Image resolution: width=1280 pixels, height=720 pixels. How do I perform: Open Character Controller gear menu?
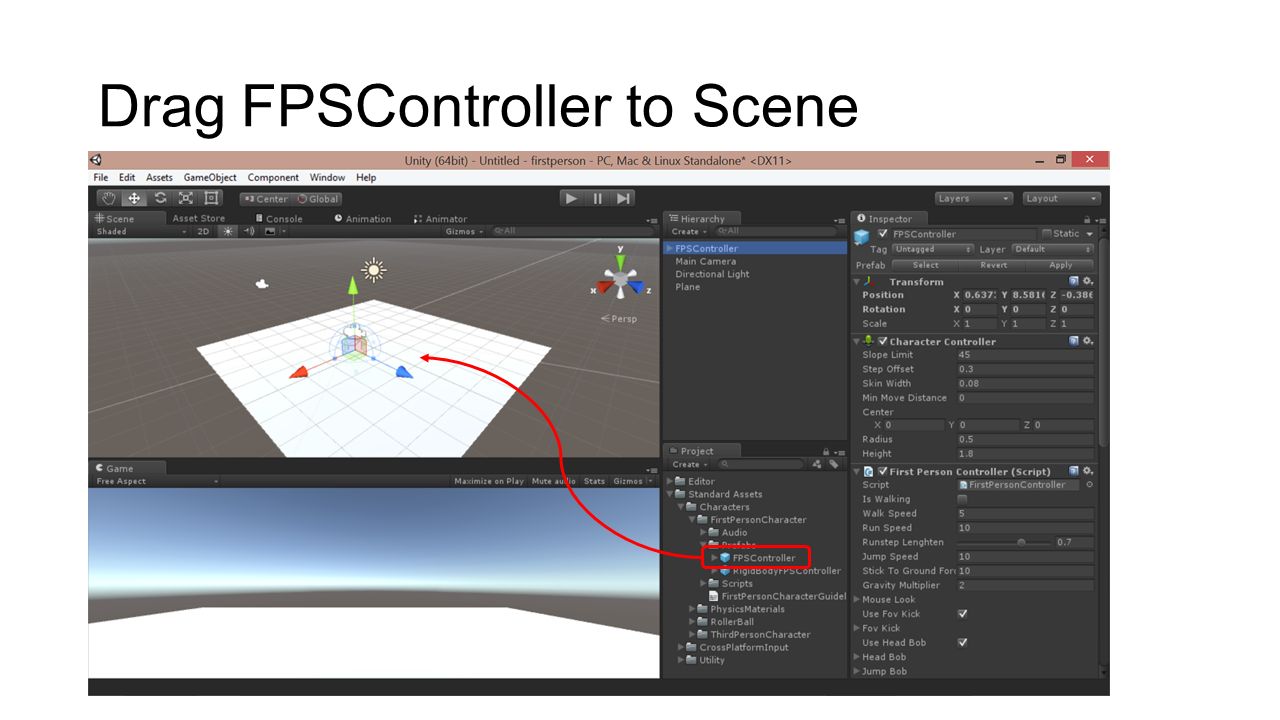coord(1088,341)
